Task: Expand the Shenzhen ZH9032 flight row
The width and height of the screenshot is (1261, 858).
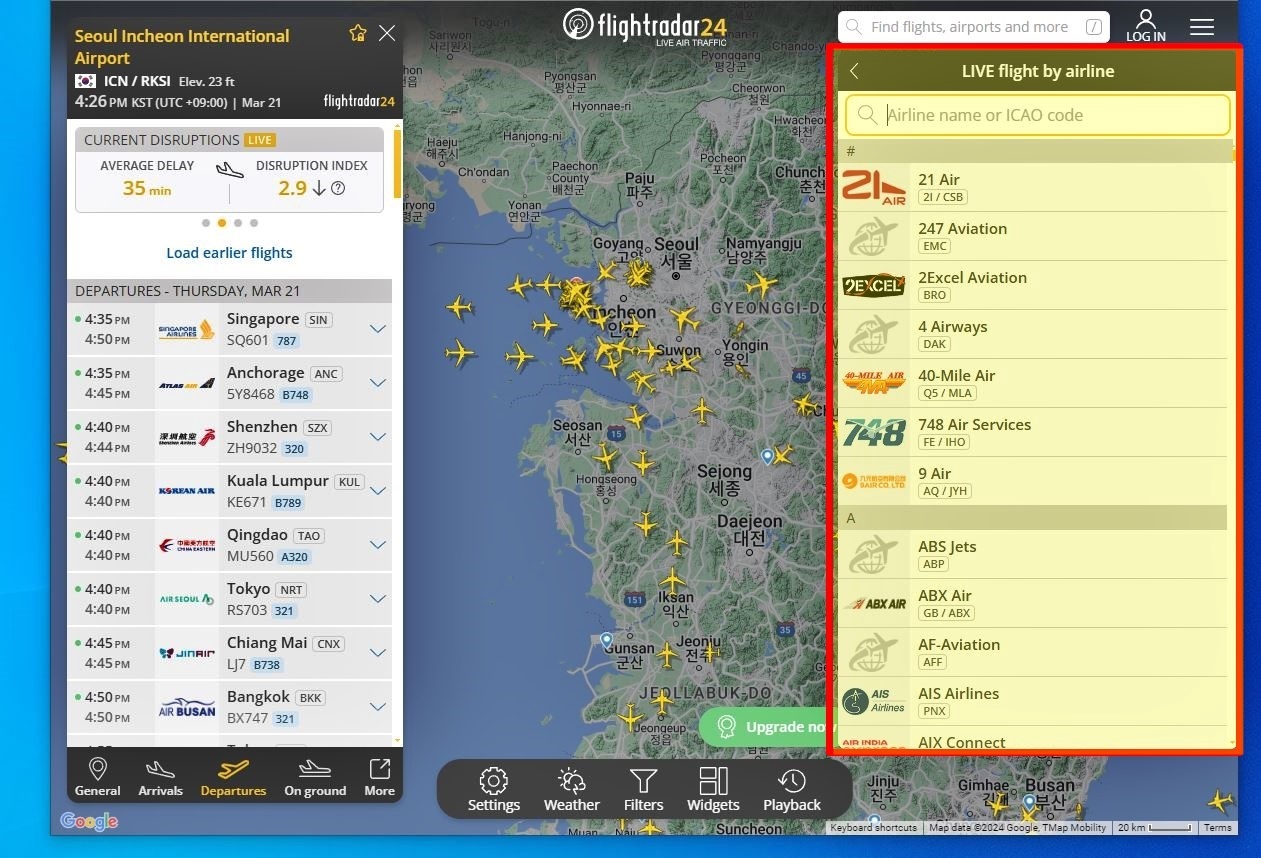Action: 378,437
